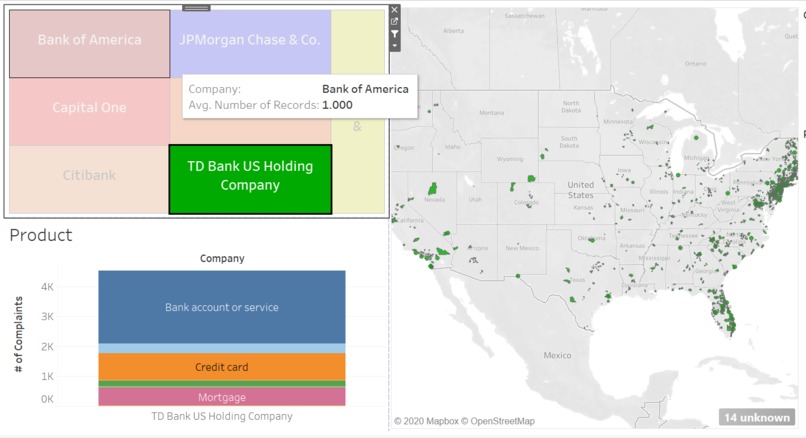The width and height of the screenshot is (806, 438).
Task: Select the Citibank treemap tile
Action: (x=89, y=179)
